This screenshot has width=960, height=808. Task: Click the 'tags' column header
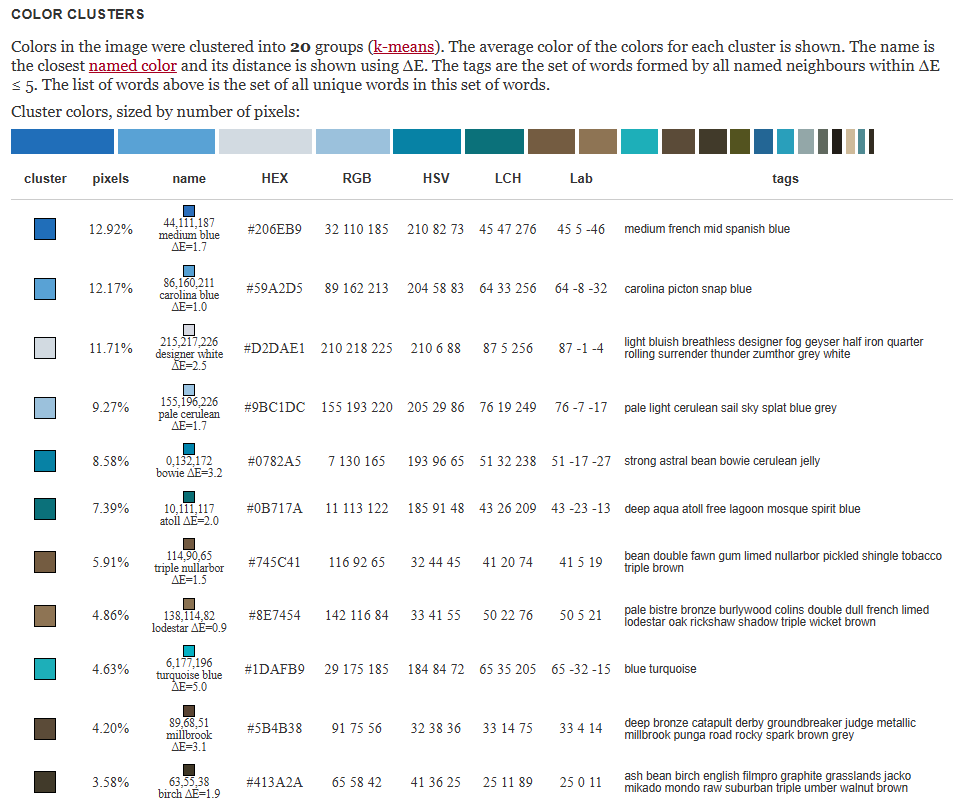tap(785, 179)
